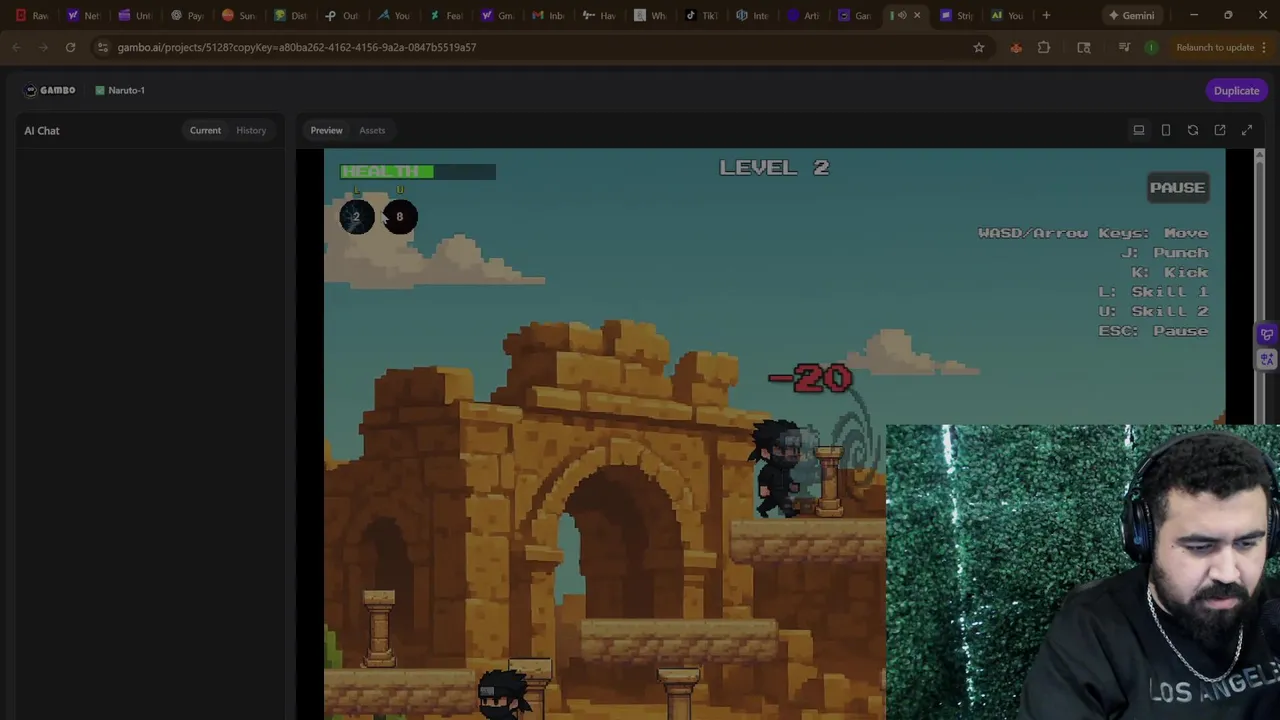Click Relaunch to update button
Viewport: 1280px width, 720px height.
click(x=1215, y=47)
